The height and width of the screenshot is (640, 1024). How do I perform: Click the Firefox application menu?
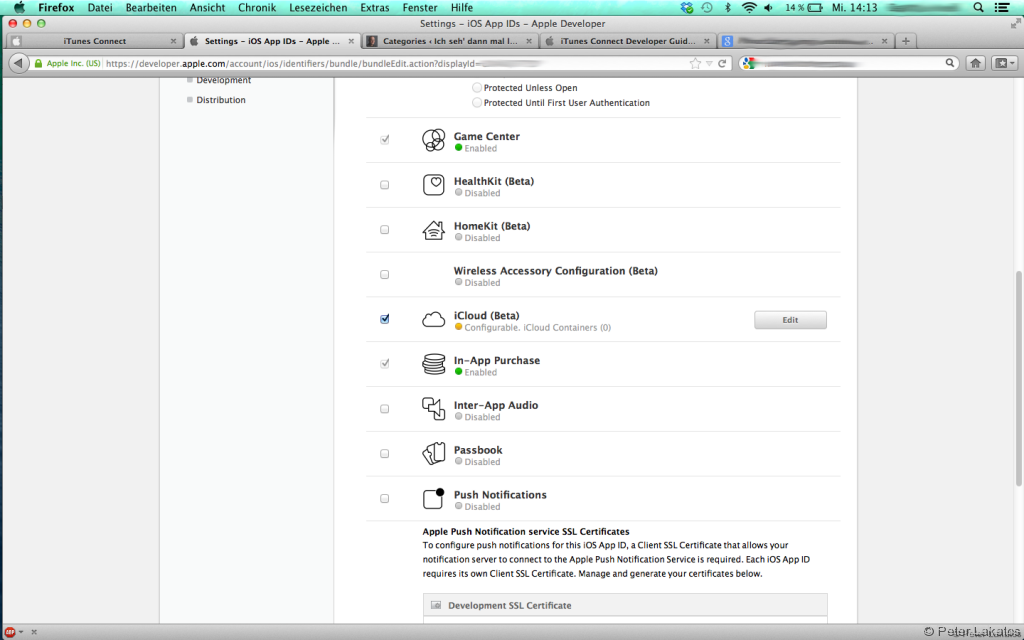pyautogui.click(x=56, y=8)
